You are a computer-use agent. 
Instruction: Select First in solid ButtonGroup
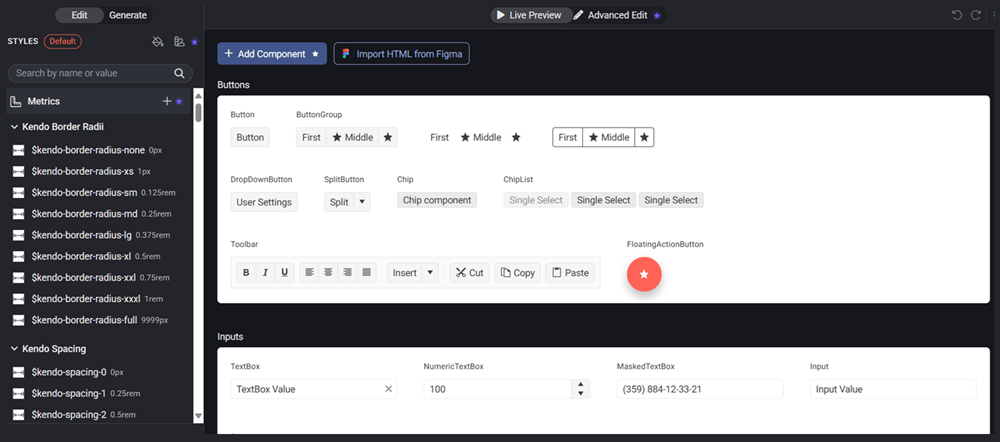[311, 137]
